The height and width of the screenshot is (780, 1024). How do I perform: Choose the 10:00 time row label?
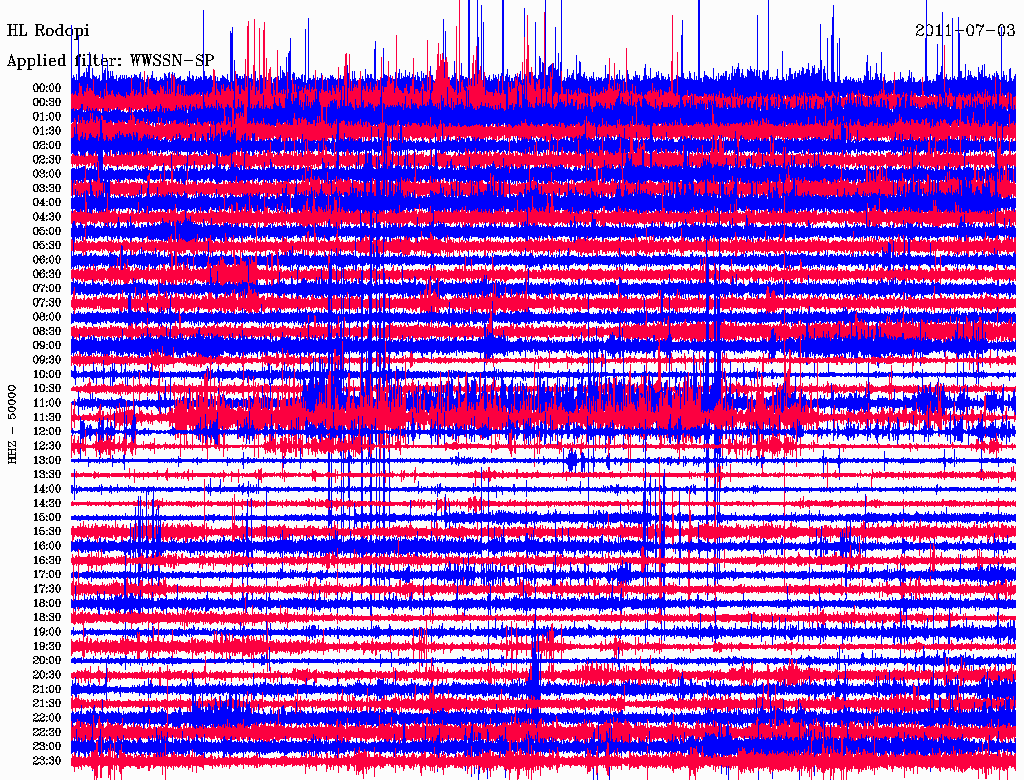click(47, 374)
